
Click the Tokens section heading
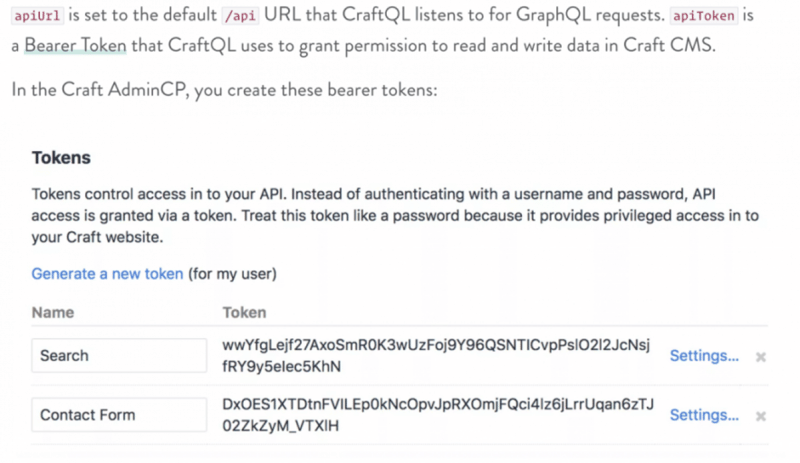click(x=61, y=158)
